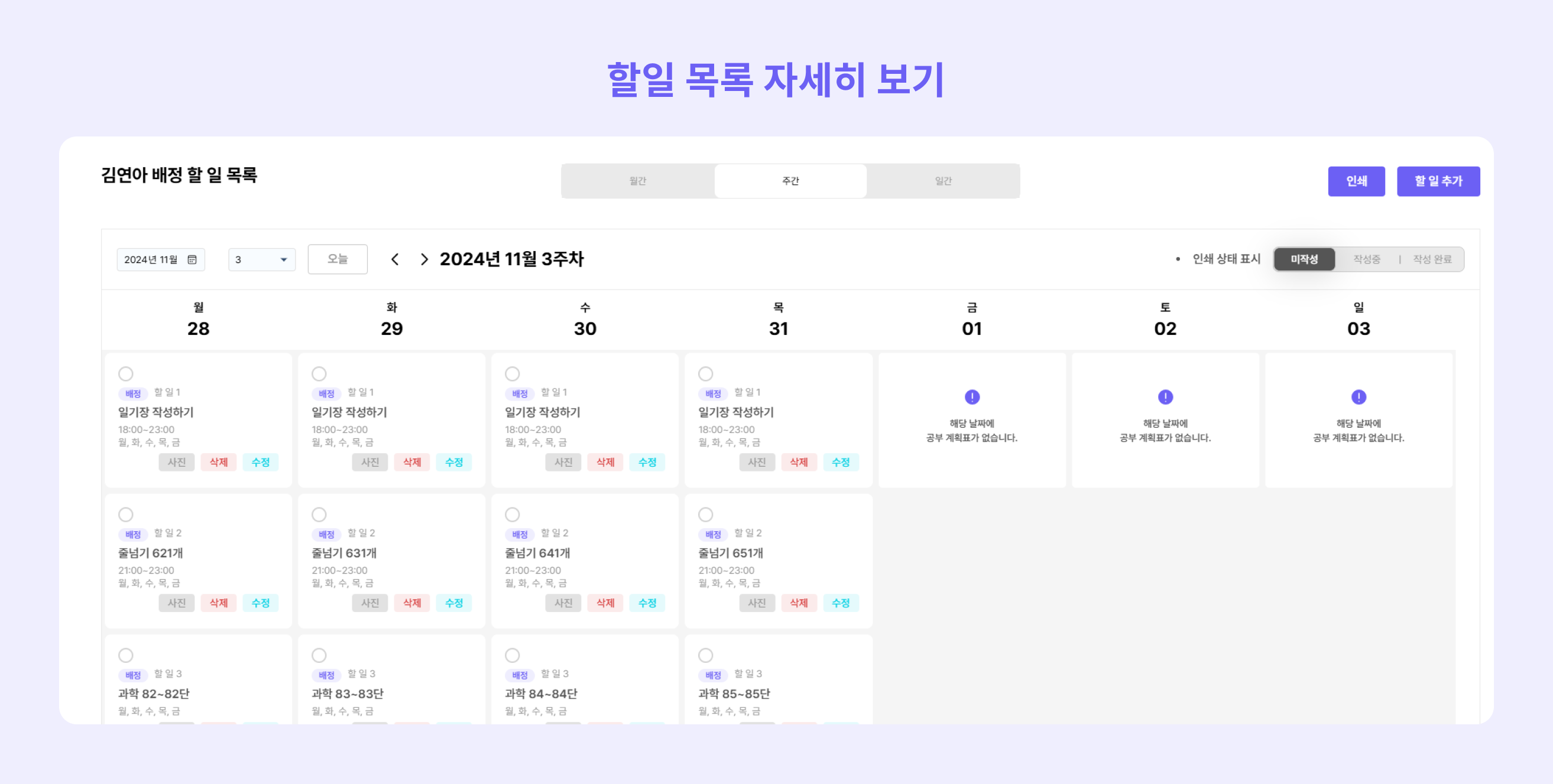This screenshot has height=784, width=1553.
Task: Click the 인쇄 button
Action: pos(1356,181)
